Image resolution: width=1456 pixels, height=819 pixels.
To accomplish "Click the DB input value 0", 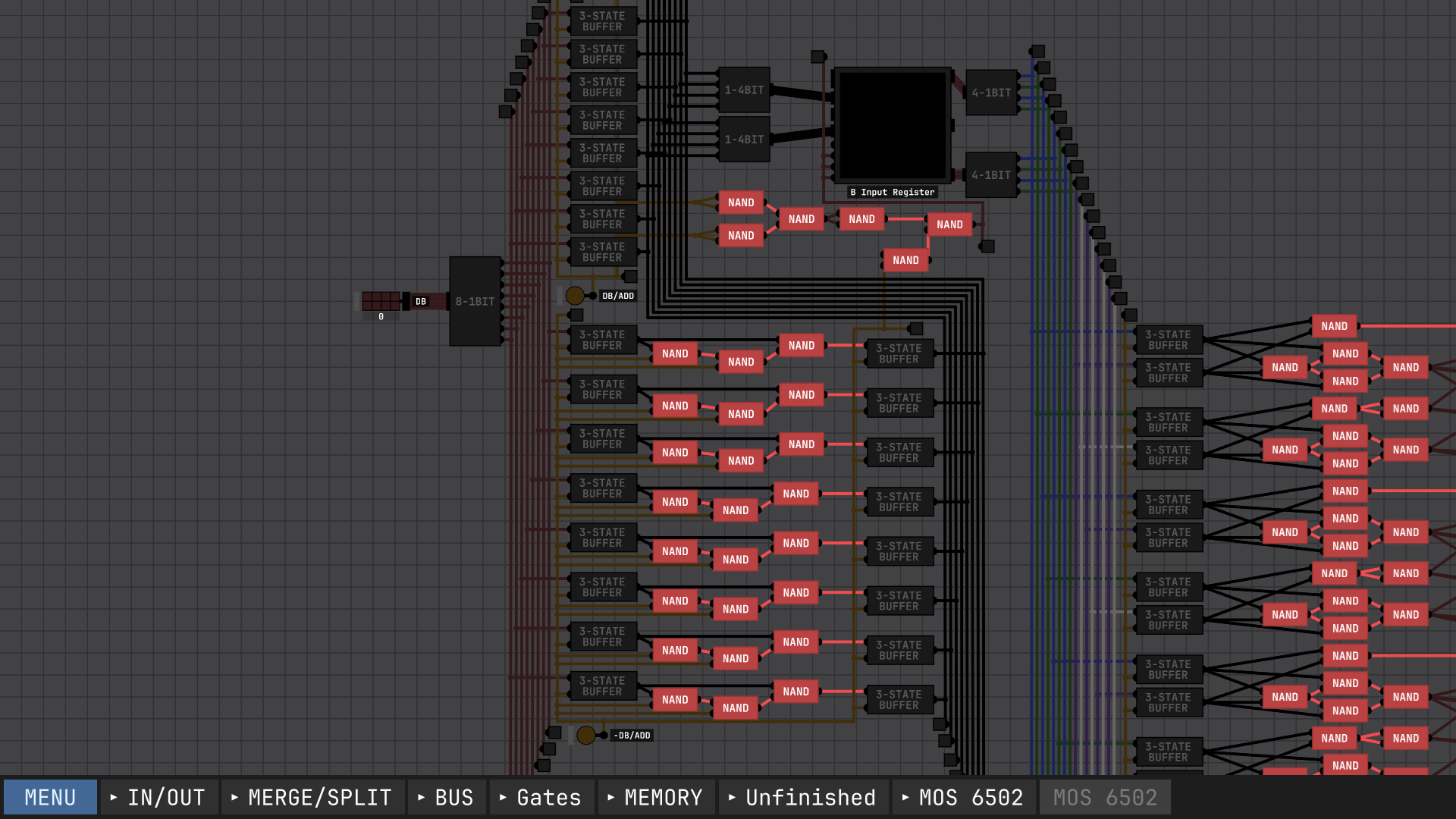I will [381, 317].
